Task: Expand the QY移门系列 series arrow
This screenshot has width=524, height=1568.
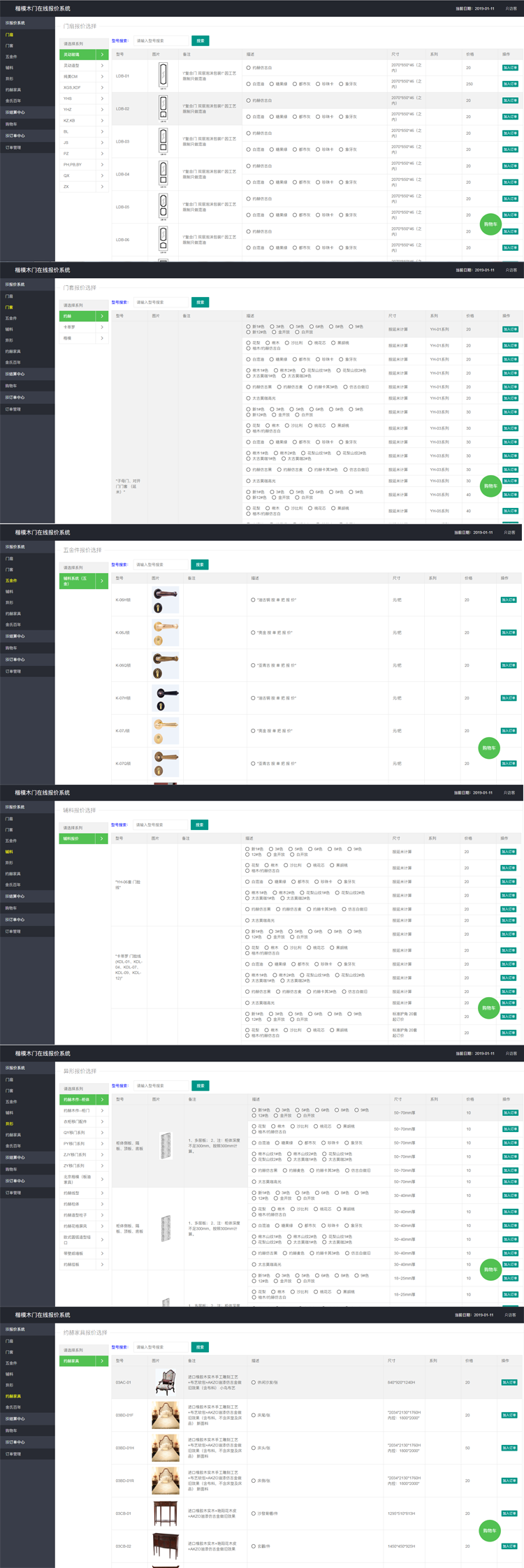Action: 102,1133
